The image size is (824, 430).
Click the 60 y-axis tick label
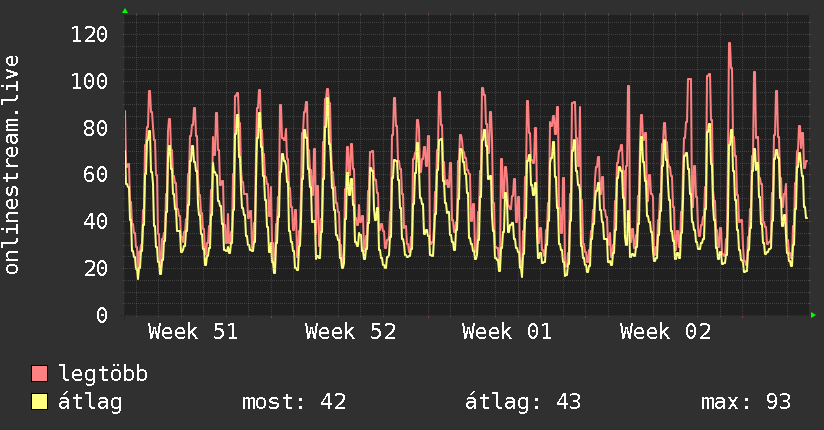[x=96, y=175]
